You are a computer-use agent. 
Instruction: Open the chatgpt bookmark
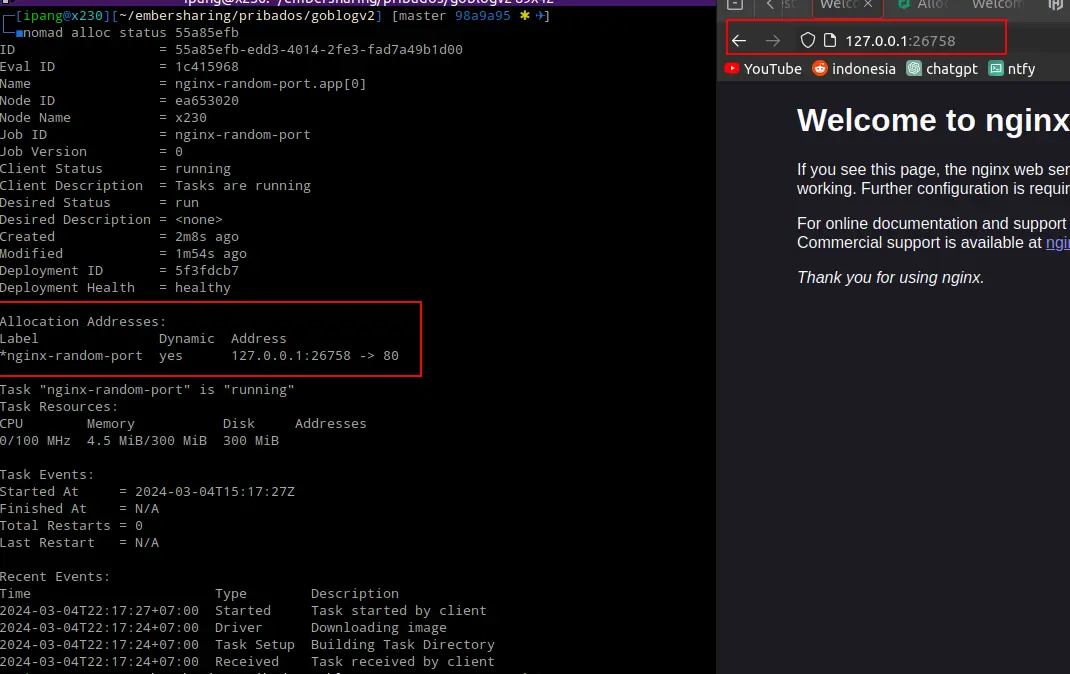click(942, 69)
